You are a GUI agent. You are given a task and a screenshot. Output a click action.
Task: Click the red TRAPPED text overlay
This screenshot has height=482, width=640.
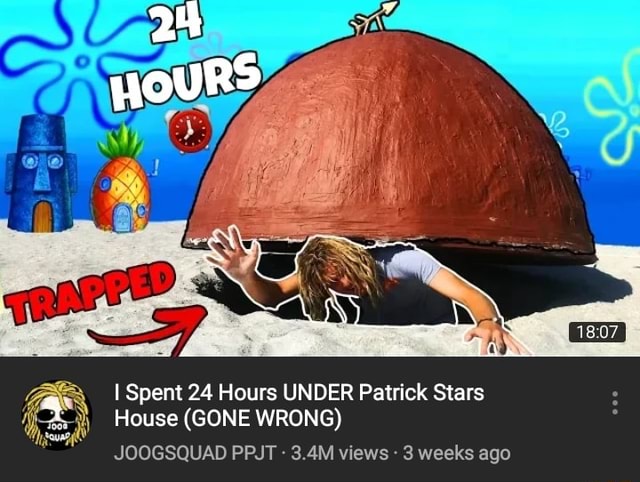pyautogui.click(x=89, y=292)
